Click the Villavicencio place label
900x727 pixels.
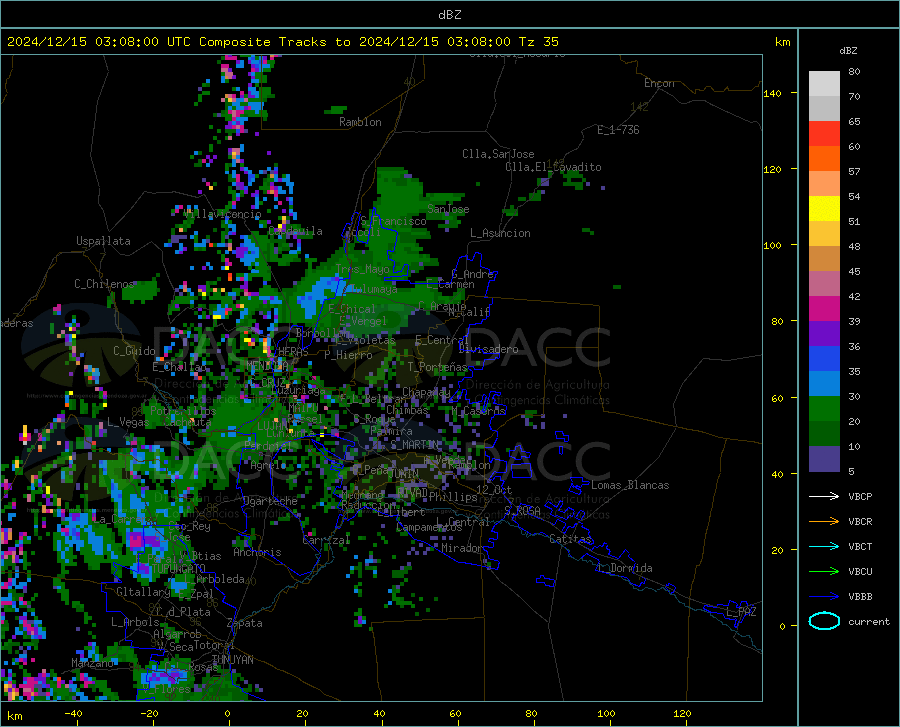click(x=223, y=214)
